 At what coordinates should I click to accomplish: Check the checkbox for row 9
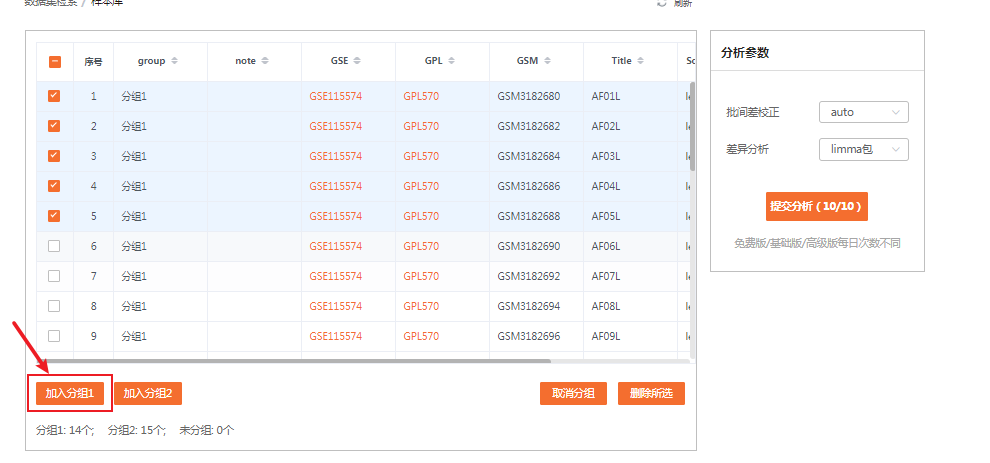tap(54, 336)
